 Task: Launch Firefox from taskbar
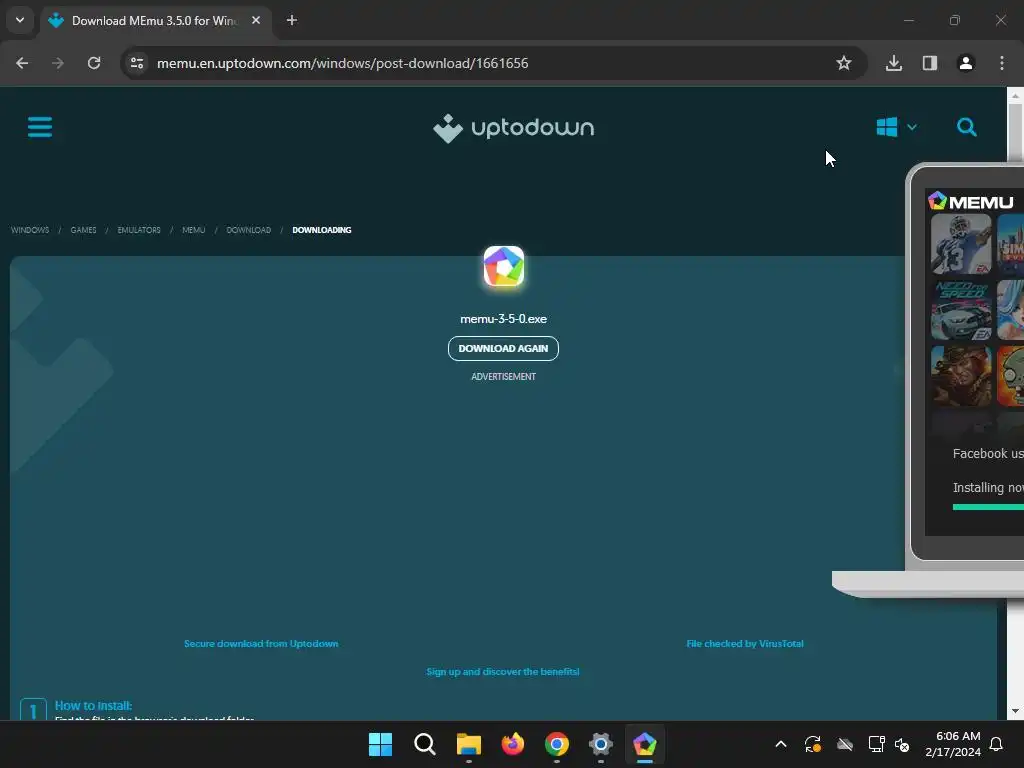pos(513,744)
